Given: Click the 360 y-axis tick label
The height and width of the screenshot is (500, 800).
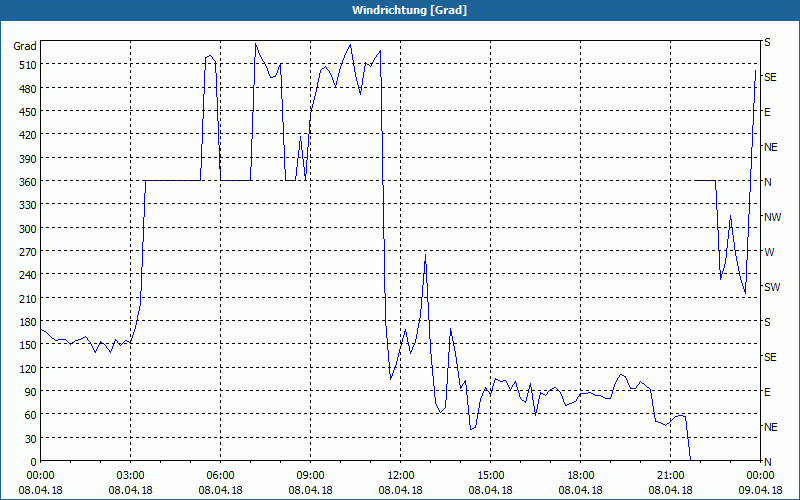Looking at the screenshot, I should (27, 182).
